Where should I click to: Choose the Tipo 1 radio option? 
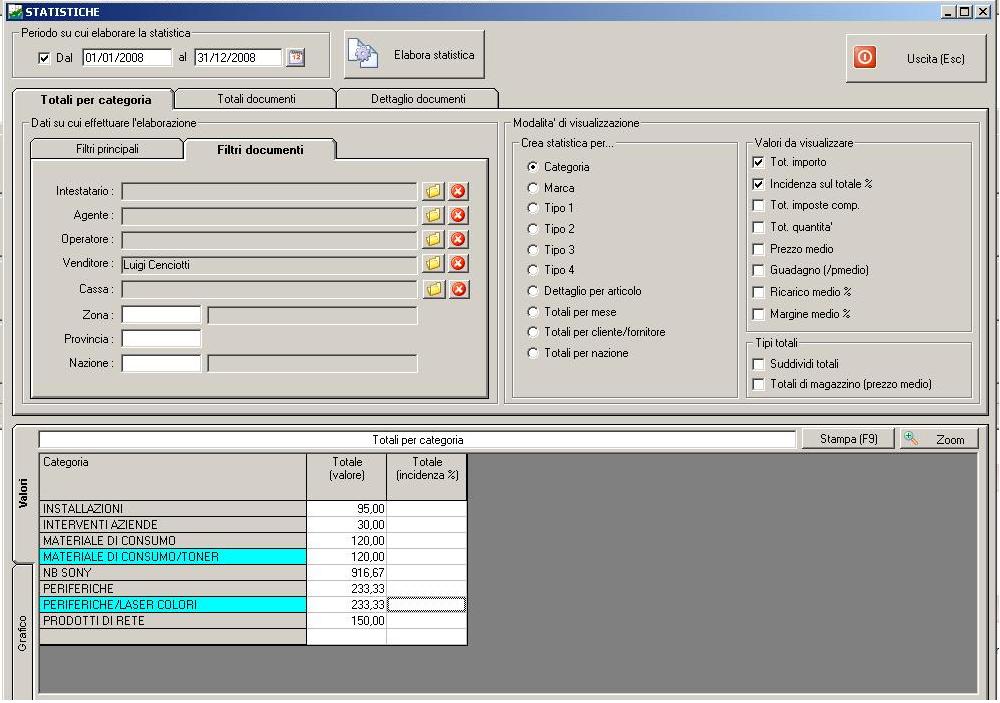(x=533, y=208)
